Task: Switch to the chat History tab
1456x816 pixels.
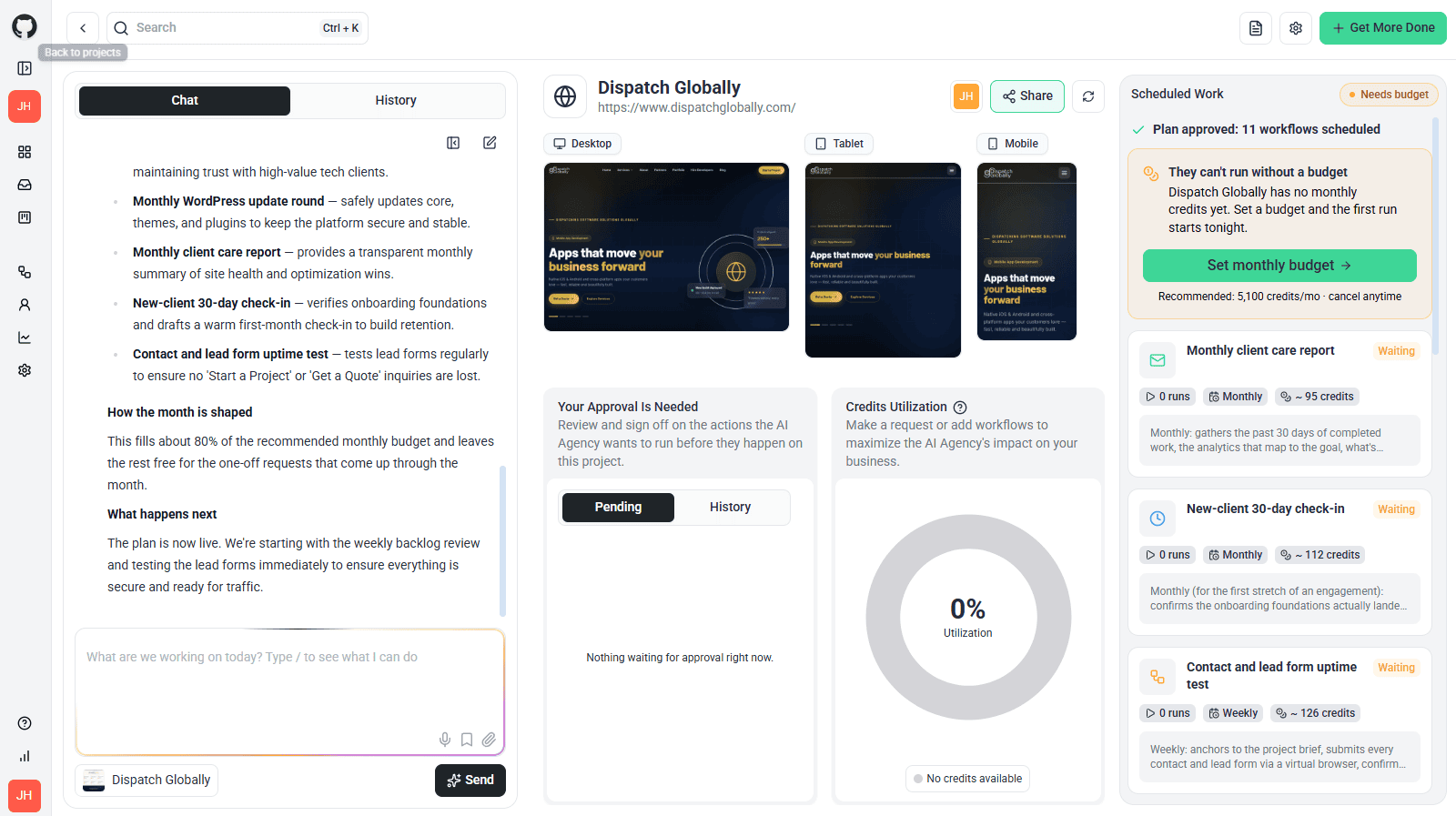Action: pos(396,101)
